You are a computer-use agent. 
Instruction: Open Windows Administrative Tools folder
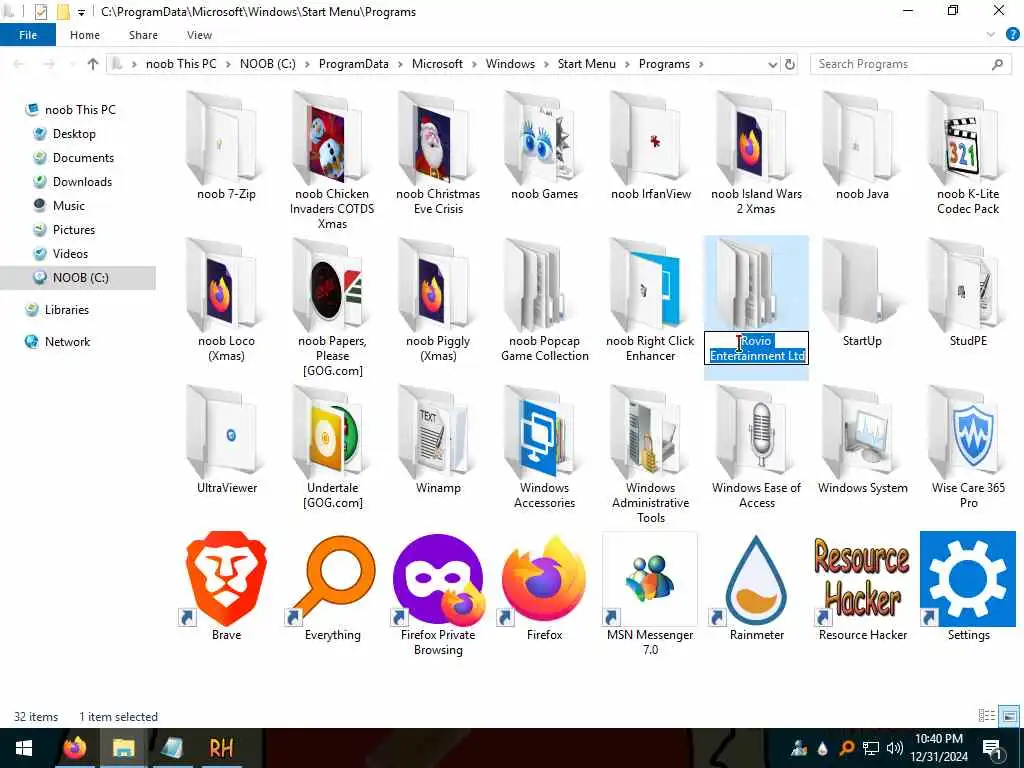coord(650,455)
